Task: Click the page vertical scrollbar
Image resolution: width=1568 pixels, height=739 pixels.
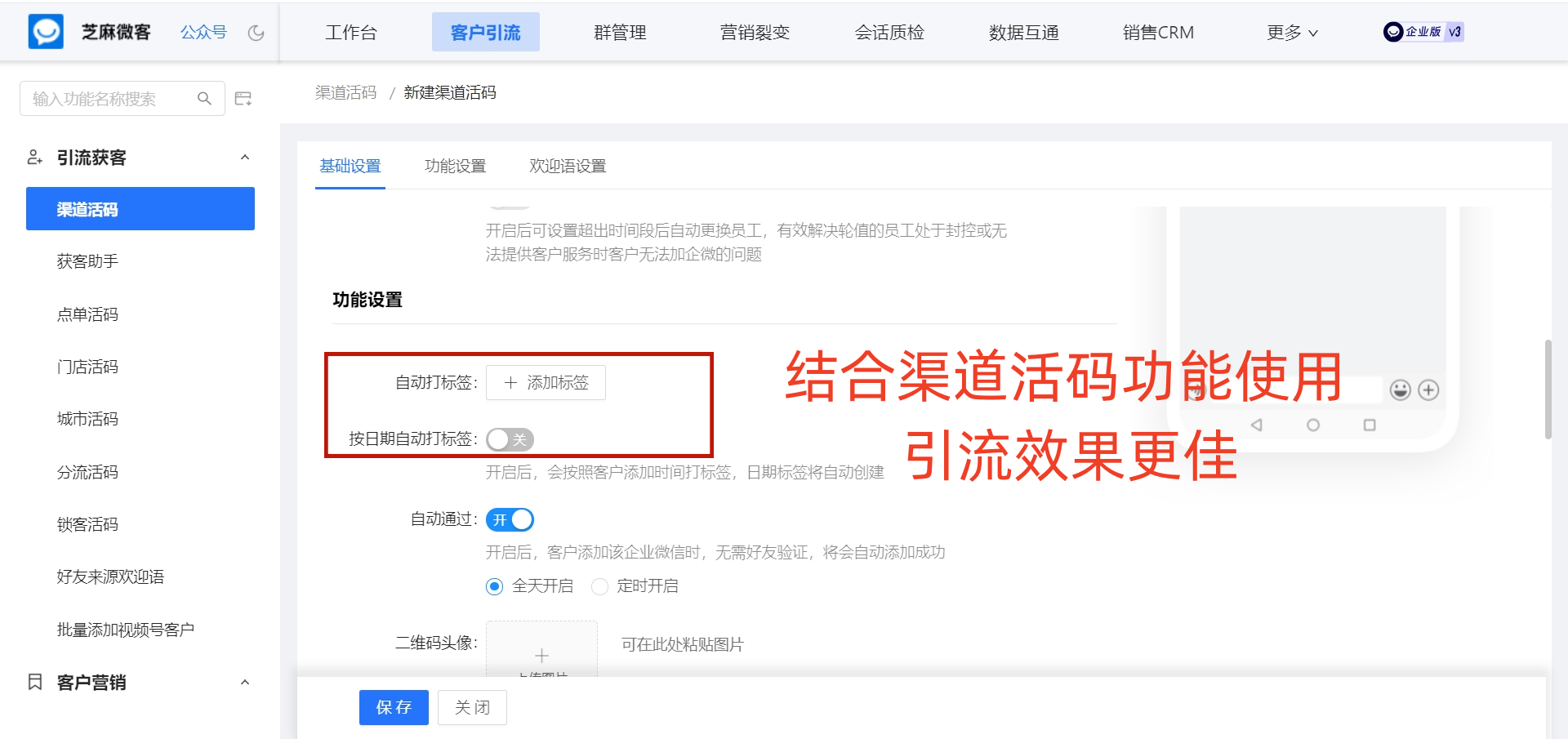Action: click(x=1548, y=390)
